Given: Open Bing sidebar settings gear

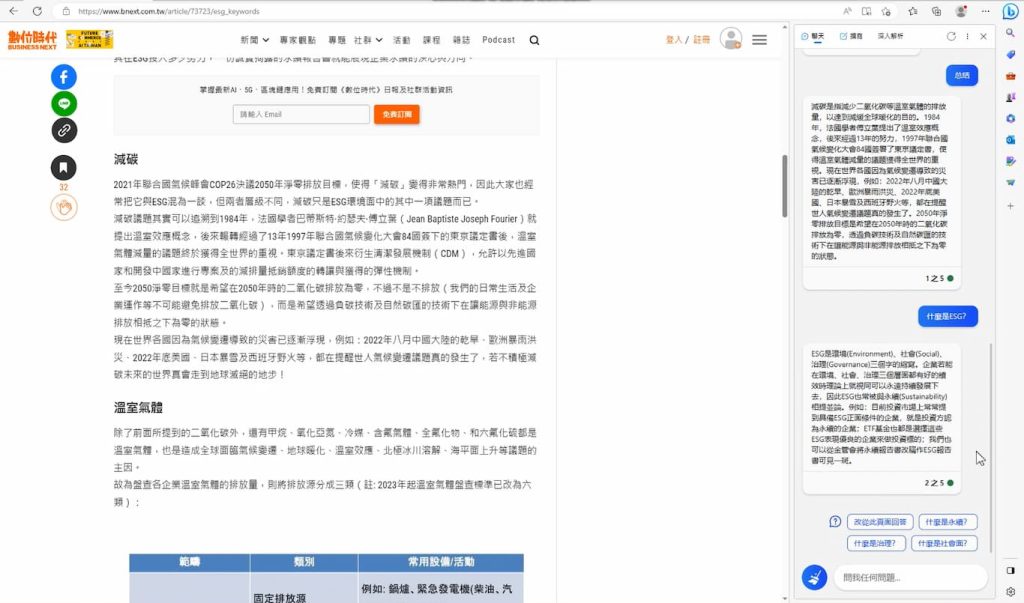Looking at the screenshot, I should tap(1011, 591).
